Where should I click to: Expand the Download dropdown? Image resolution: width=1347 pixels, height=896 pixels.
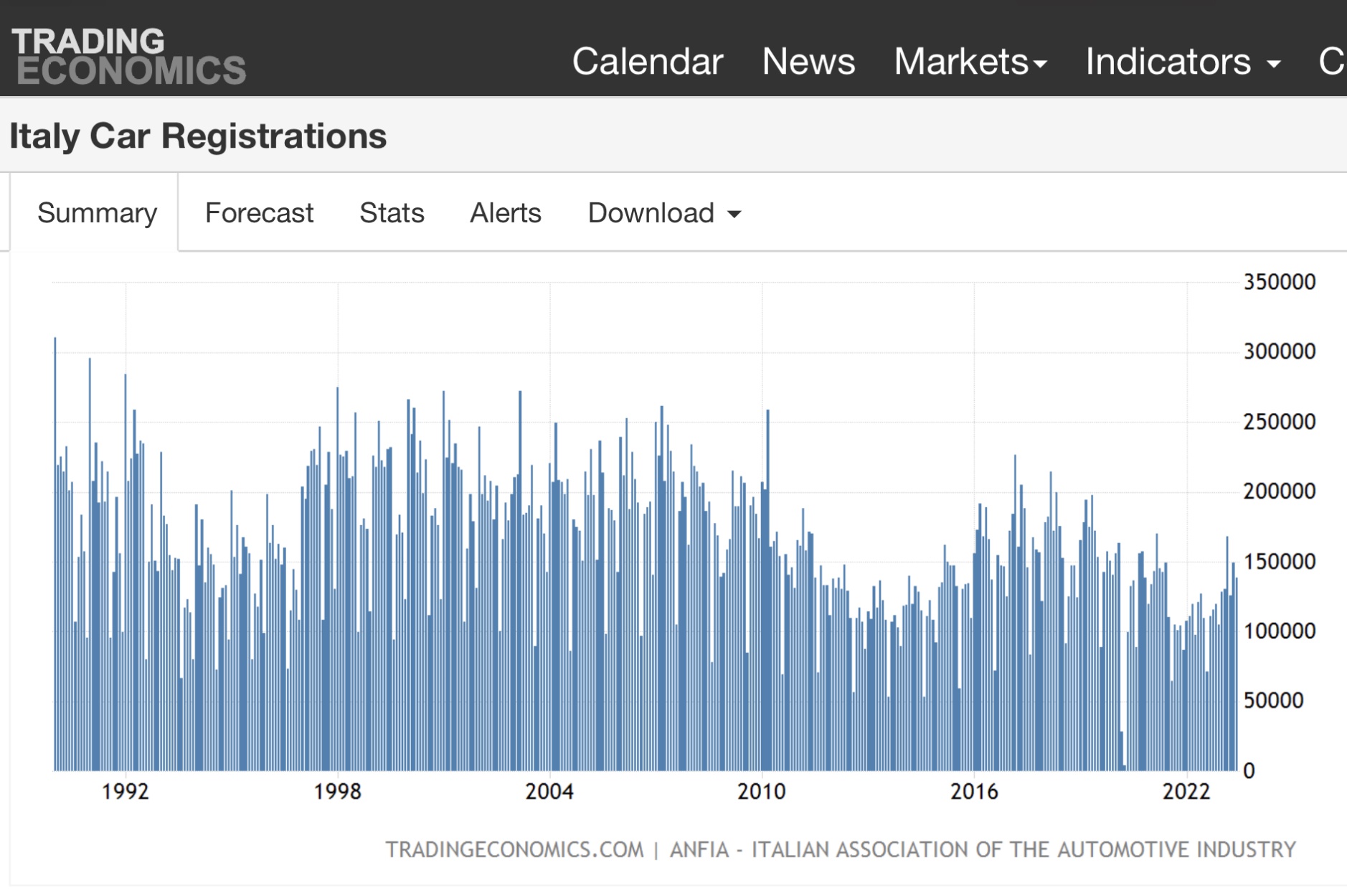(664, 213)
